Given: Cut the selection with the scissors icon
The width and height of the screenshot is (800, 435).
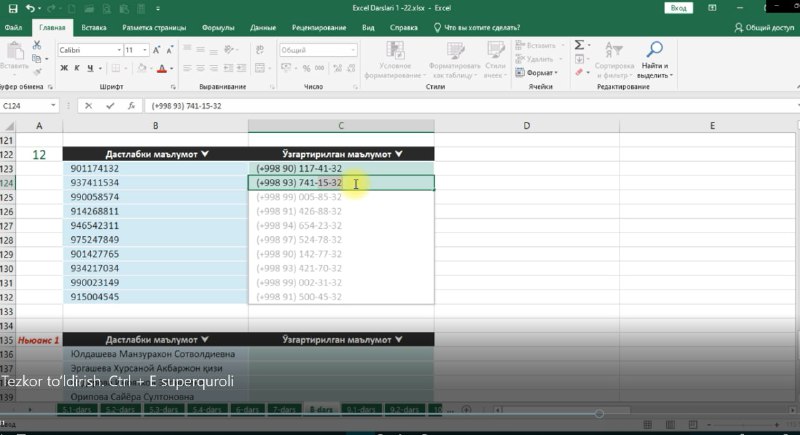Looking at the screenshot, I should 37,45.
